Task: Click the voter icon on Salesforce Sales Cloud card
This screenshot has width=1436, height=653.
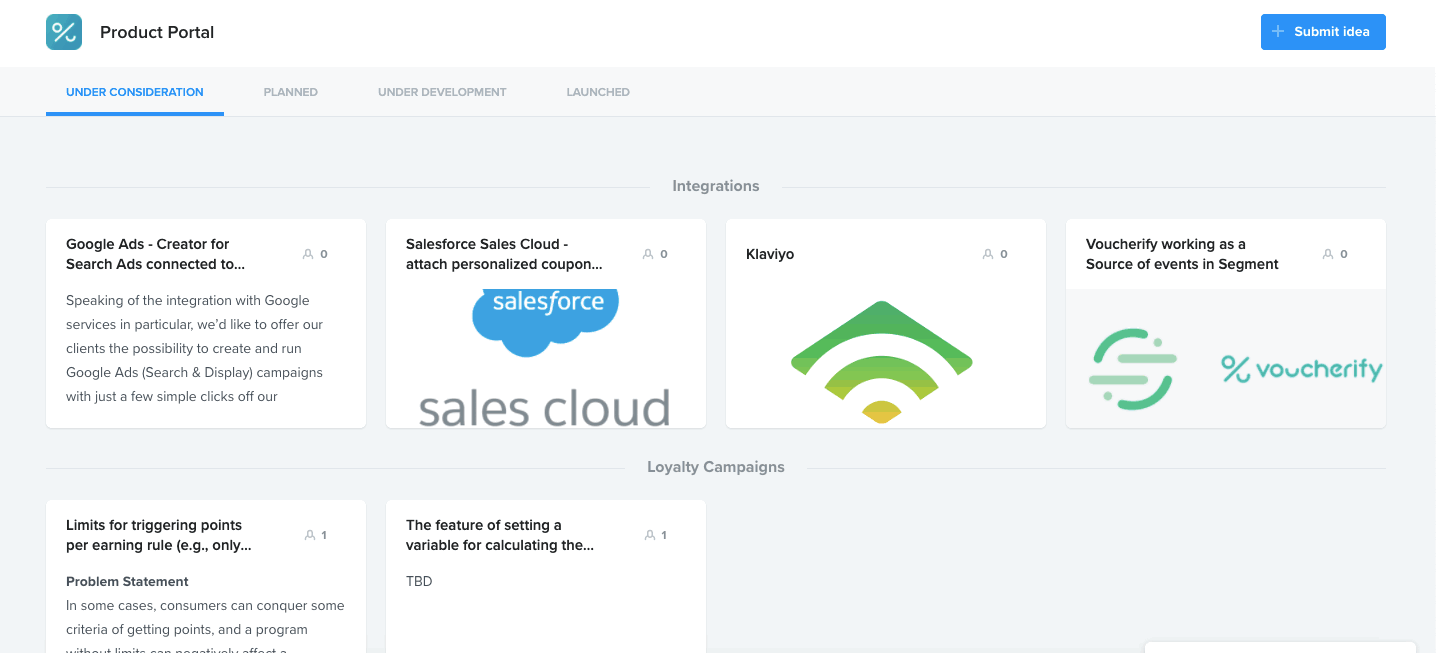Action: coord(647,254)
